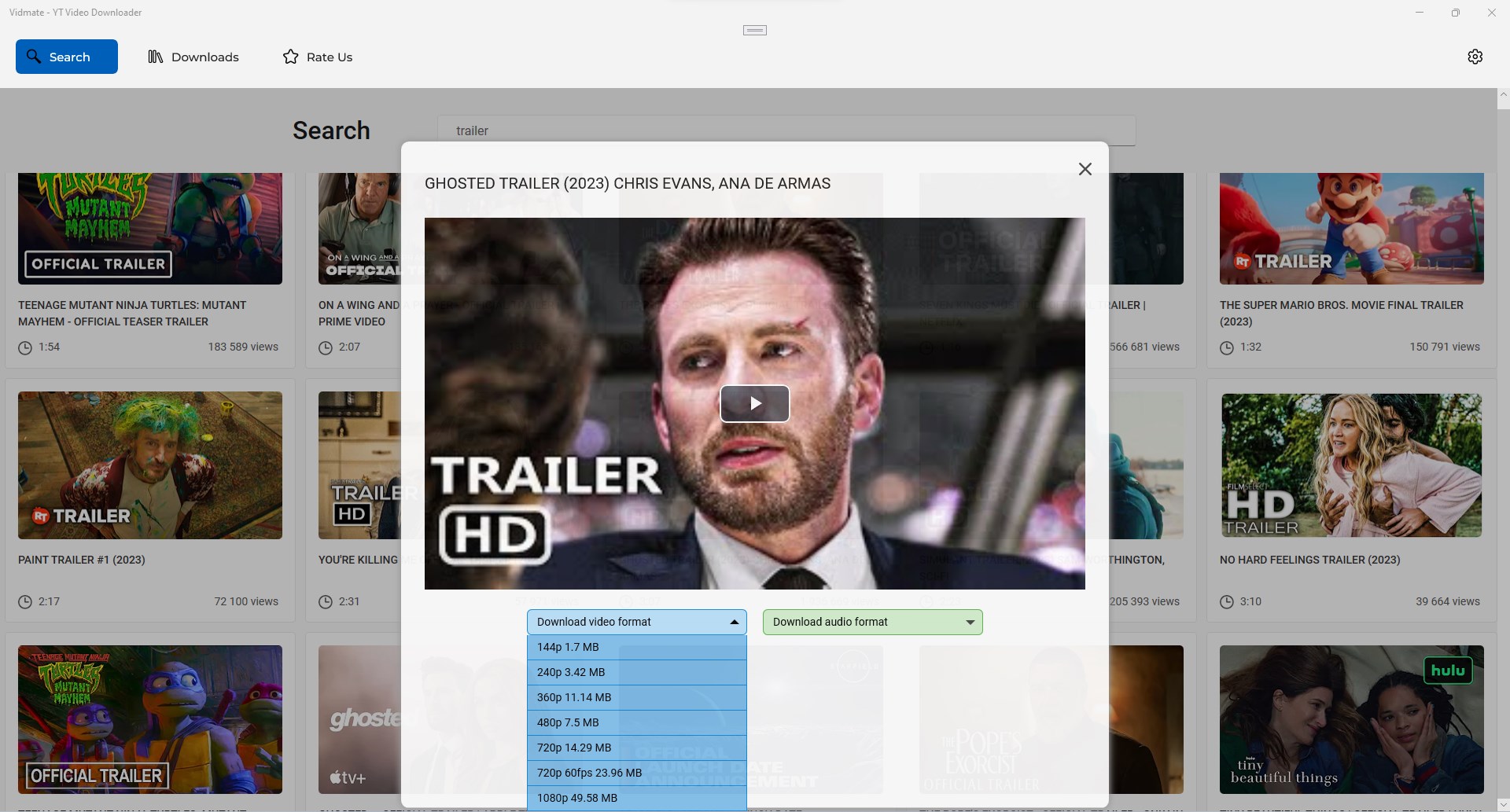Click the '150 791 views' text
Viewport: 1510px width, 812px height.
coord(1445,347)
